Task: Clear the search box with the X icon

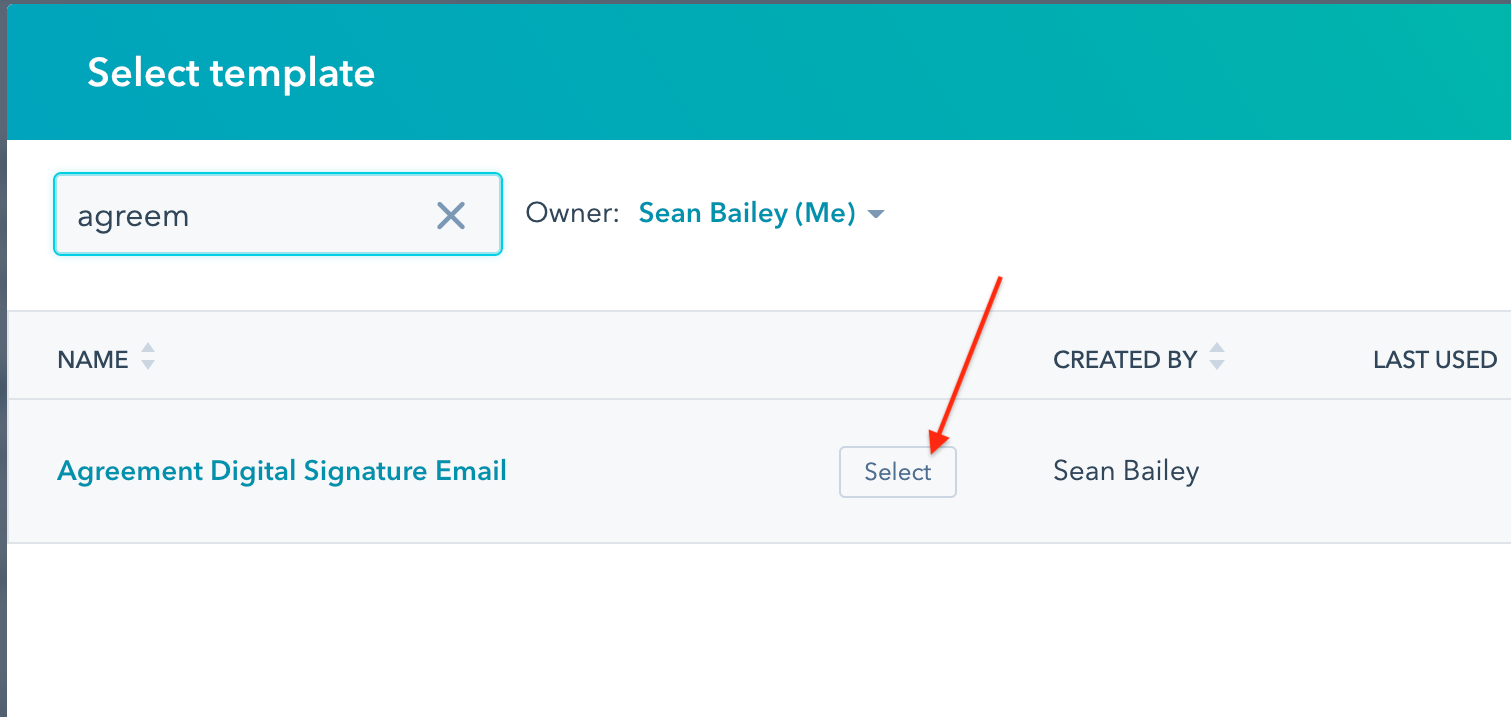Action: (x=451, y=215)
